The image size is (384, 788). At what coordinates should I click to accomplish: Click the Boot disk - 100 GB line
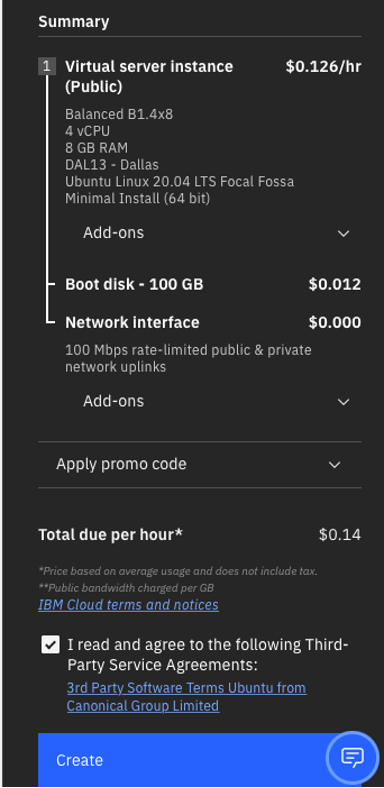click(134, 284)
